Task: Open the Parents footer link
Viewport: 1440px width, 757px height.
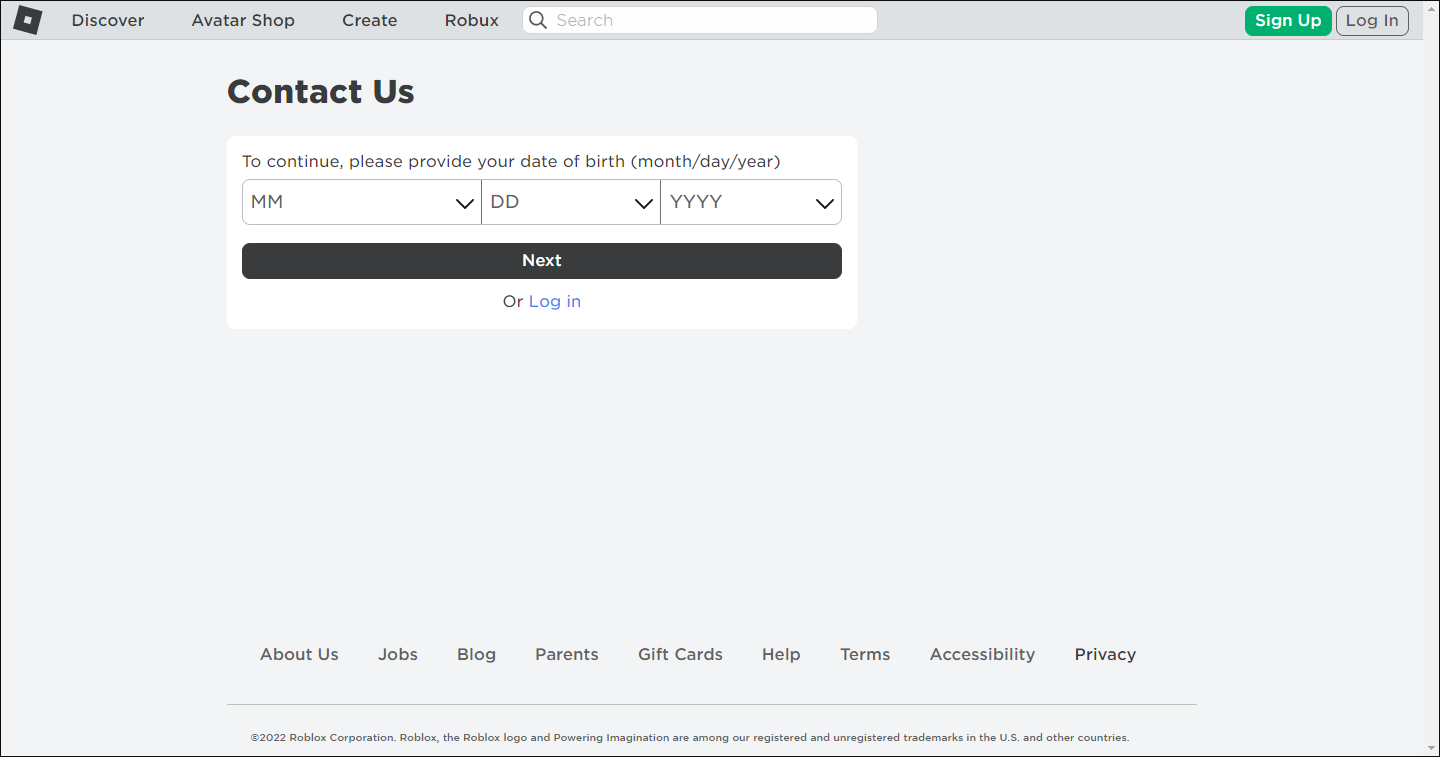Action: point(567,654)
